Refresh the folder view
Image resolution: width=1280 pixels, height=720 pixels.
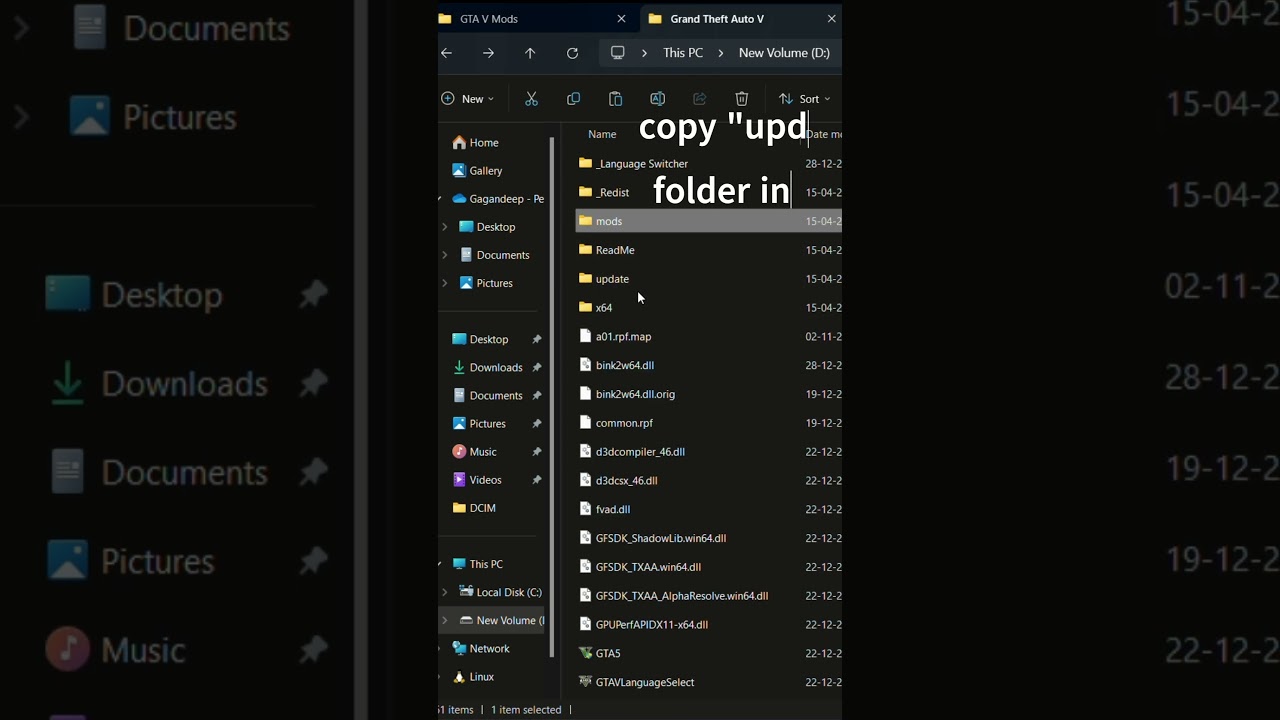click(572, 53)
